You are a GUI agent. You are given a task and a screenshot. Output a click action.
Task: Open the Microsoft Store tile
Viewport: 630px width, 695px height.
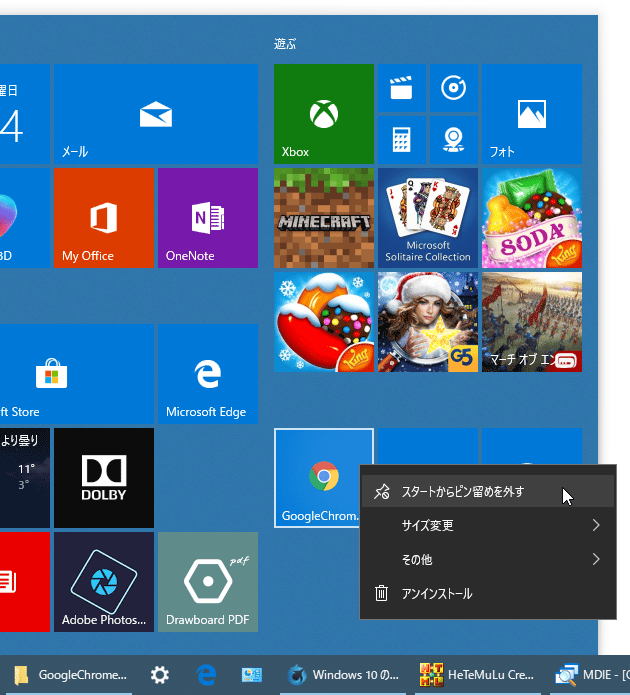pyautogui.click(x=77, y=374)
